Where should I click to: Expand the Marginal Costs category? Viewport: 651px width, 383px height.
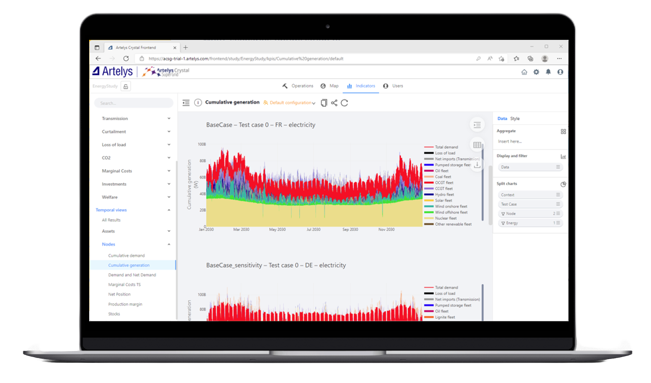pyautogui.click(x=136, y=171)
